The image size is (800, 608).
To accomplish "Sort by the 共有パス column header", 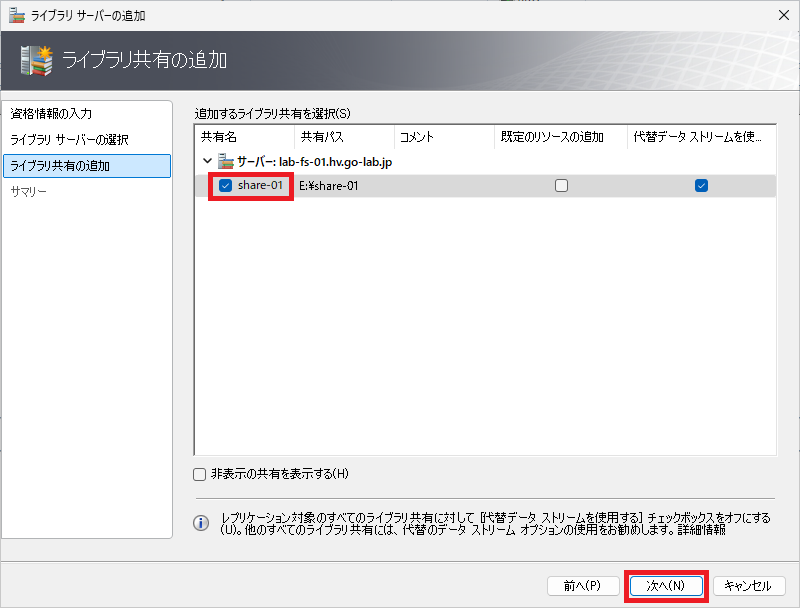I will coord(344,137).
